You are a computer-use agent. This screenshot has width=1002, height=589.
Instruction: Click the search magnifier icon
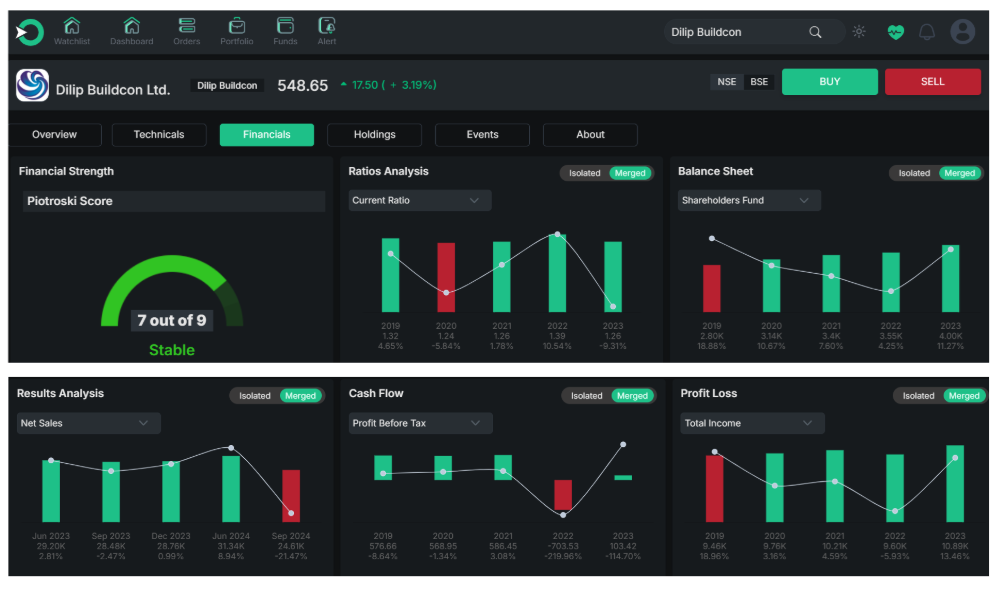click(815, 32)
